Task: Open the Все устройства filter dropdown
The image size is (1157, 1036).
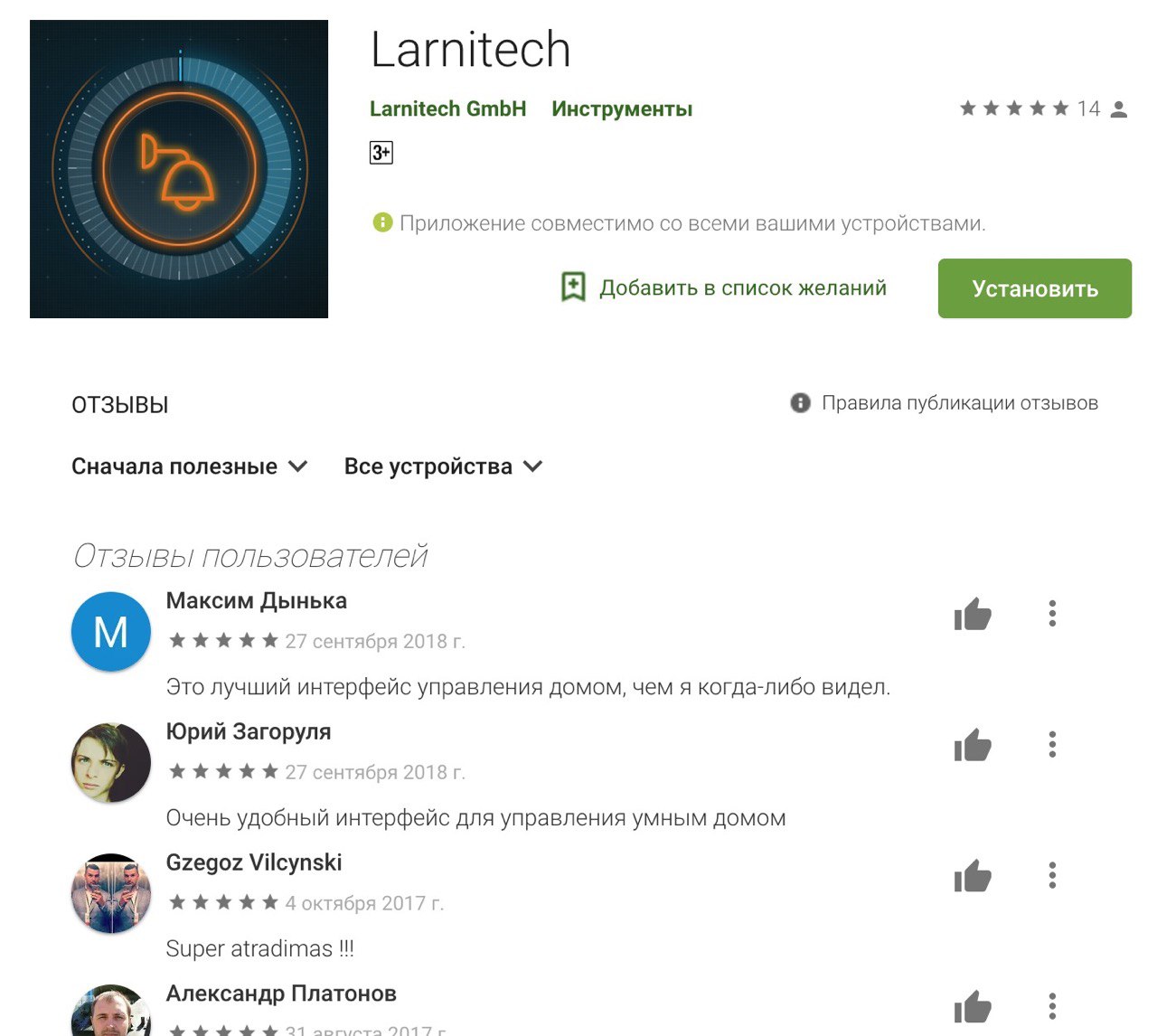Action: 443,466
